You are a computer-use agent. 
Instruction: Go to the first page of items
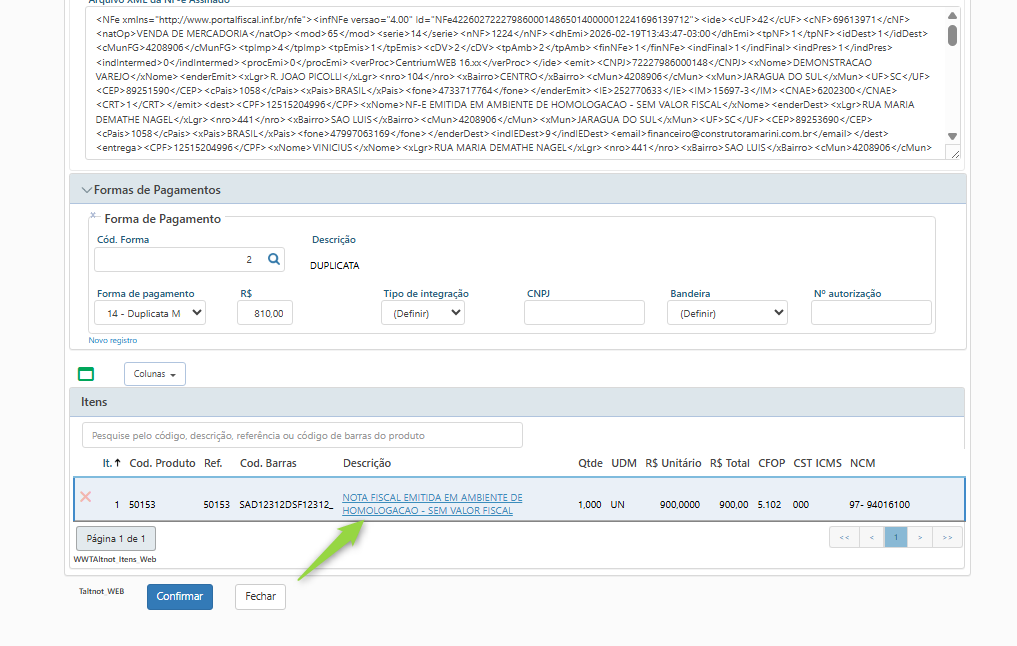(x=845, y=537)
